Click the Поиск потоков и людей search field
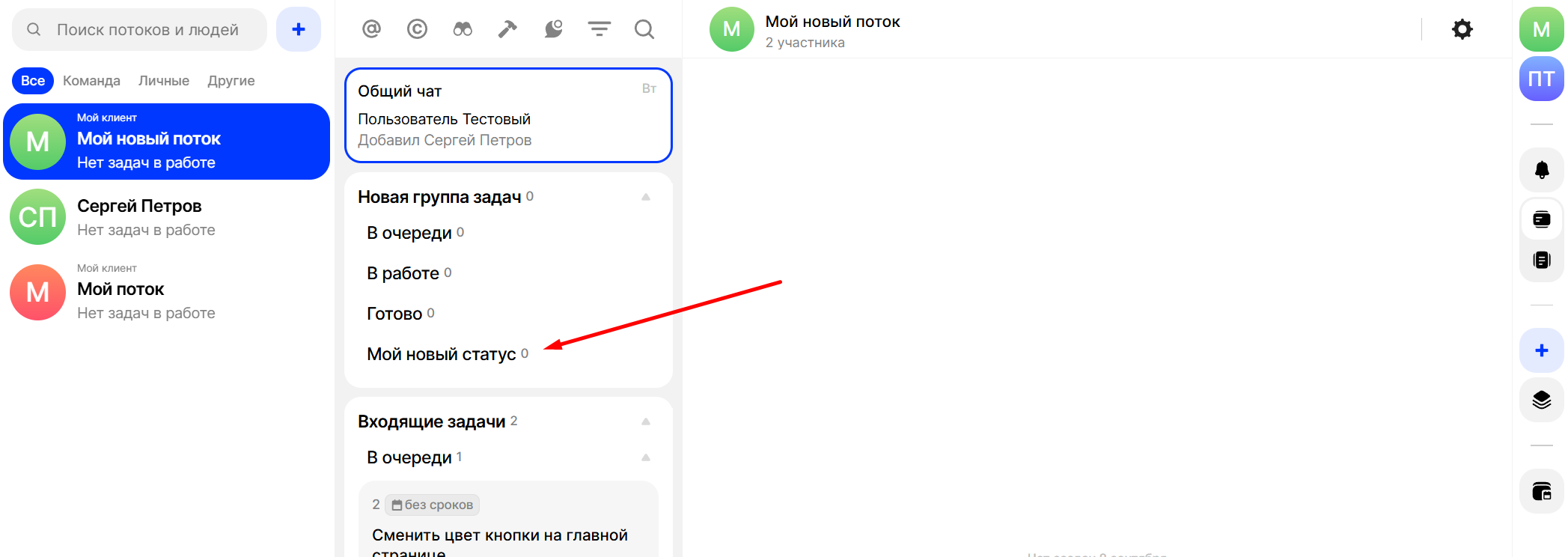Image resolution: width=1568 pixels, height=557 pixels. (147, 30)
